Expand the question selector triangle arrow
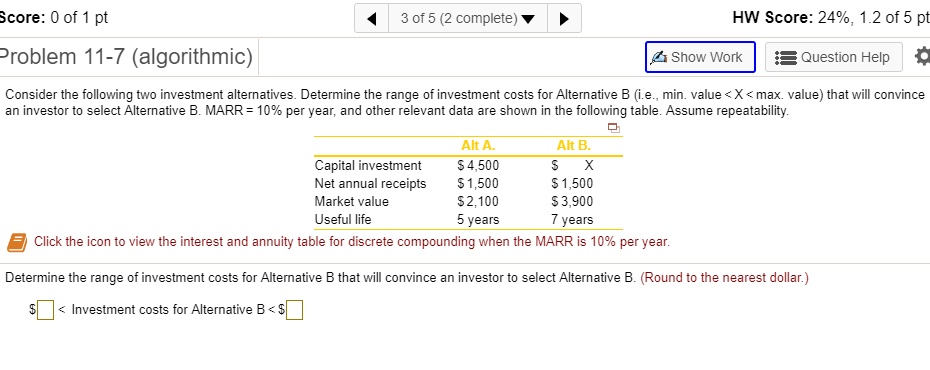Image resolution: width=930 pixels, height=370 pixels. coord(527,19)
